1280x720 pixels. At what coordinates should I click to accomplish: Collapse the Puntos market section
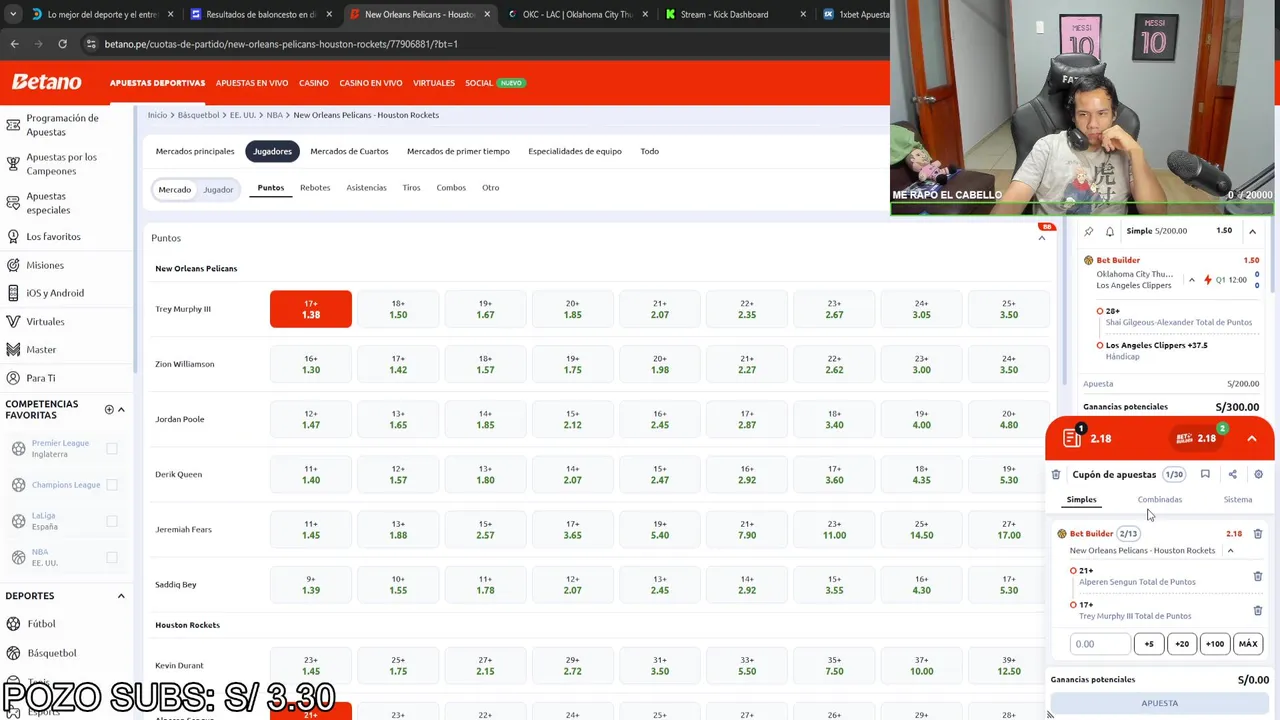click(1042, 238)
